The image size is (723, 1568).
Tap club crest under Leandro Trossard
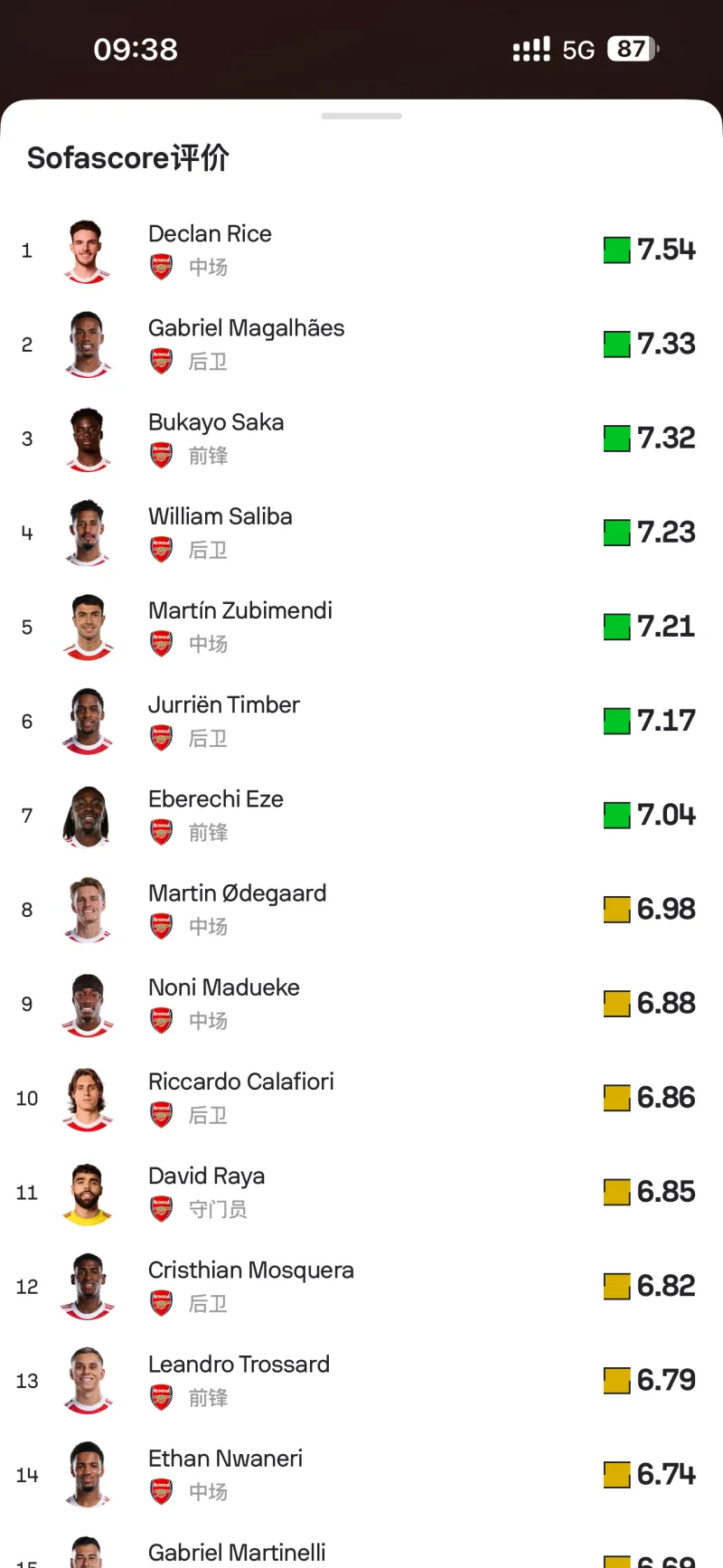tap(162, 1398)
